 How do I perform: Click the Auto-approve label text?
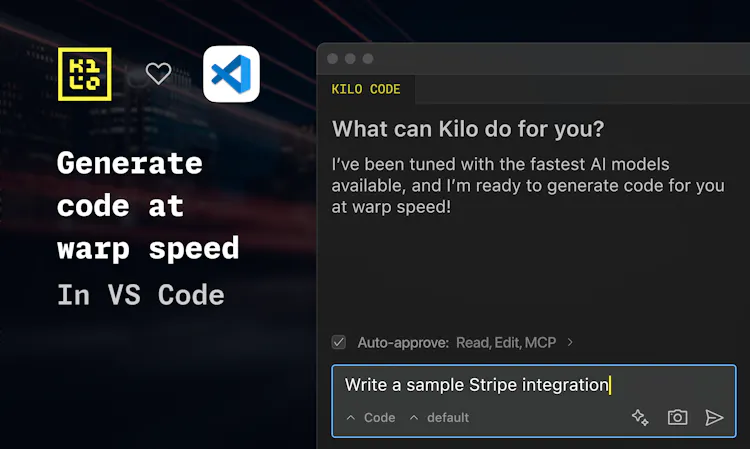pyautogui.click(x=403, y=342)
